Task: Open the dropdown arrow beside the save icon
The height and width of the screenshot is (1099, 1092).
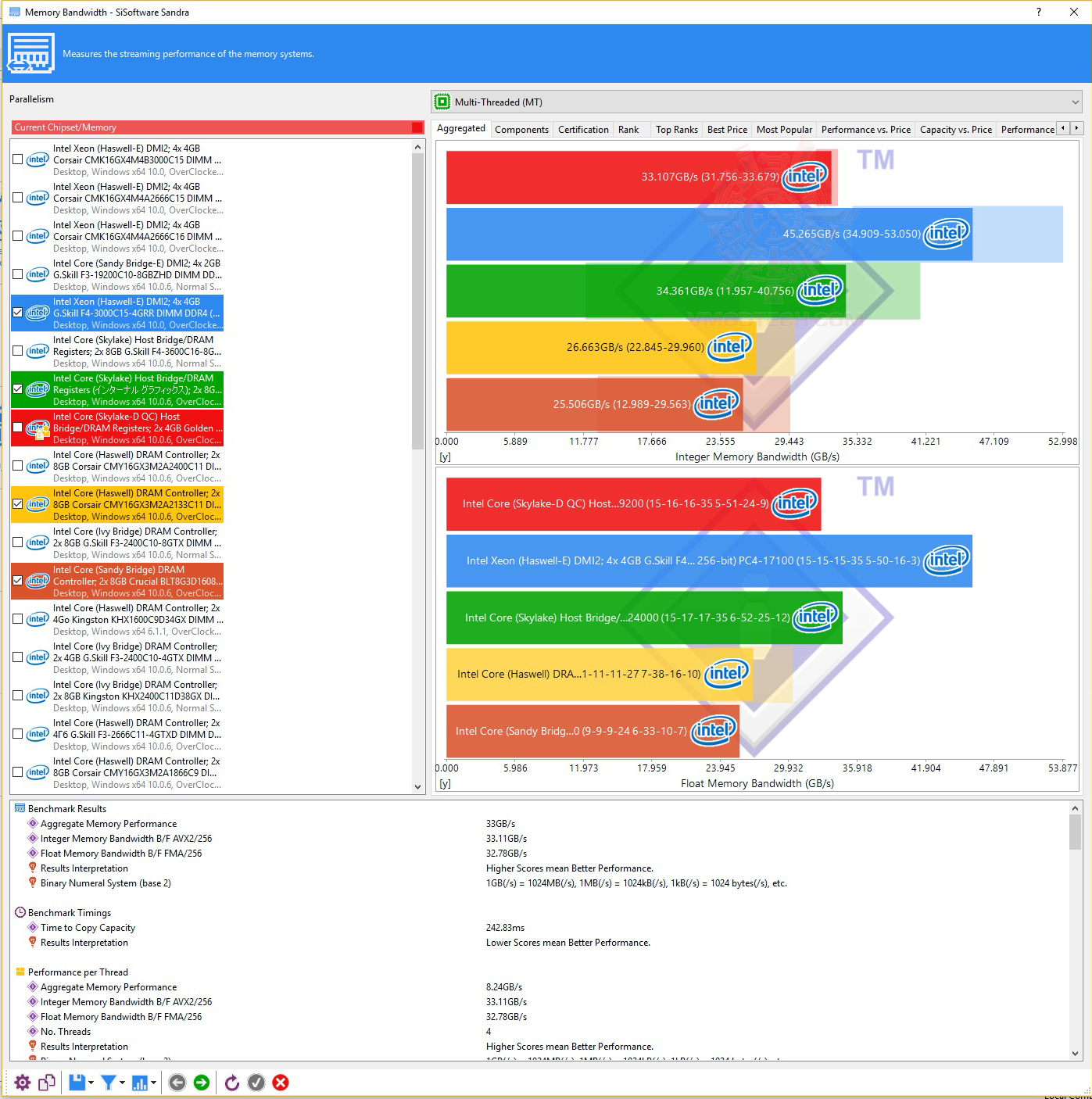Action: pyautogui.click(x=91, y=1083)
